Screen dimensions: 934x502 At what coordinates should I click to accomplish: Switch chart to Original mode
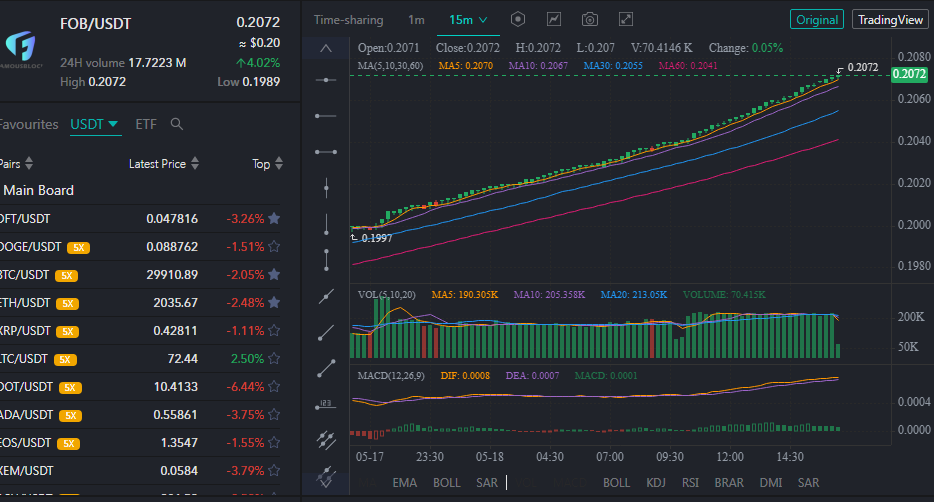(817, 20)
